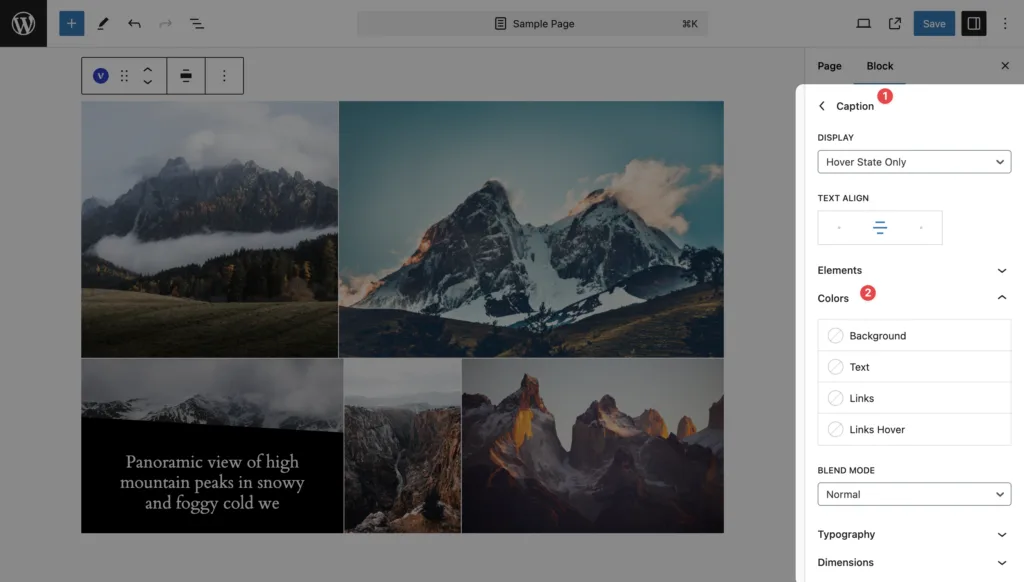Pick the Text color
This screenshot has height=582, width=1024.
tap(914, 367)
